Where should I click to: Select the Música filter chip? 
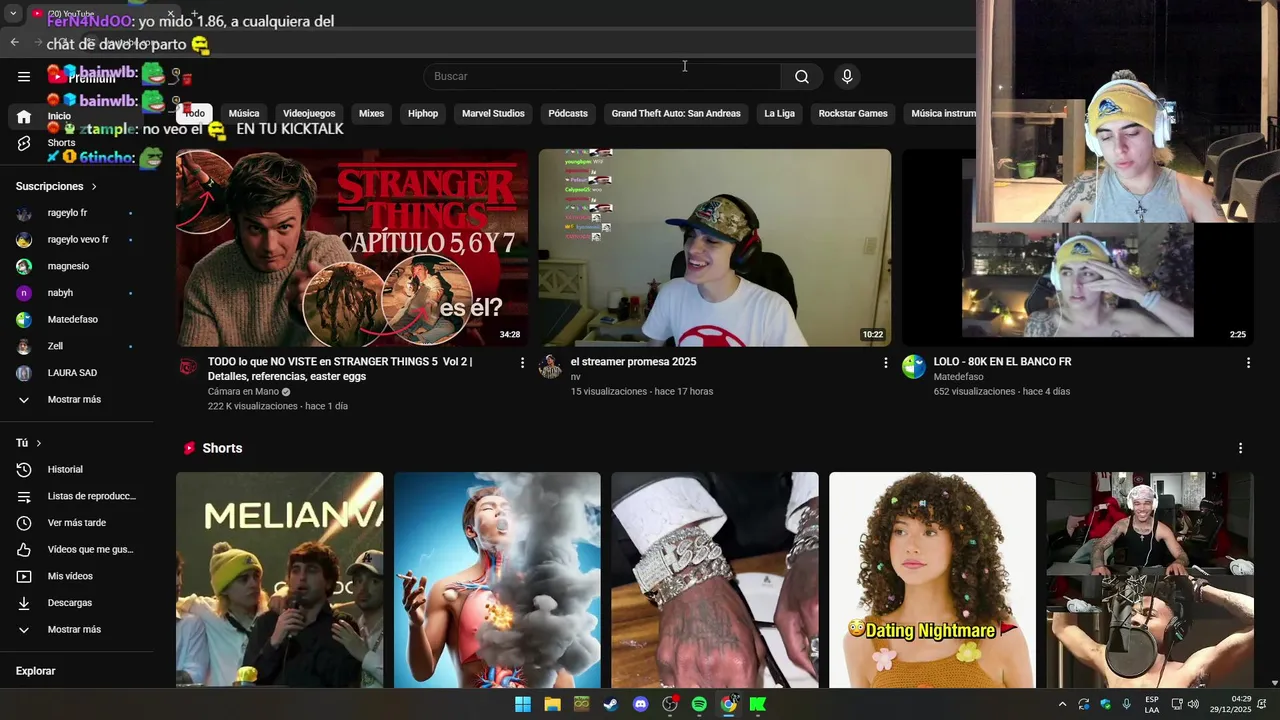[244, 113]
